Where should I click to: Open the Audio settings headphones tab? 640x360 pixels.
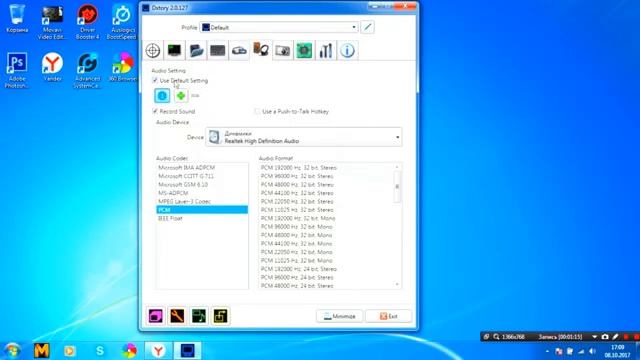[261, 51]
